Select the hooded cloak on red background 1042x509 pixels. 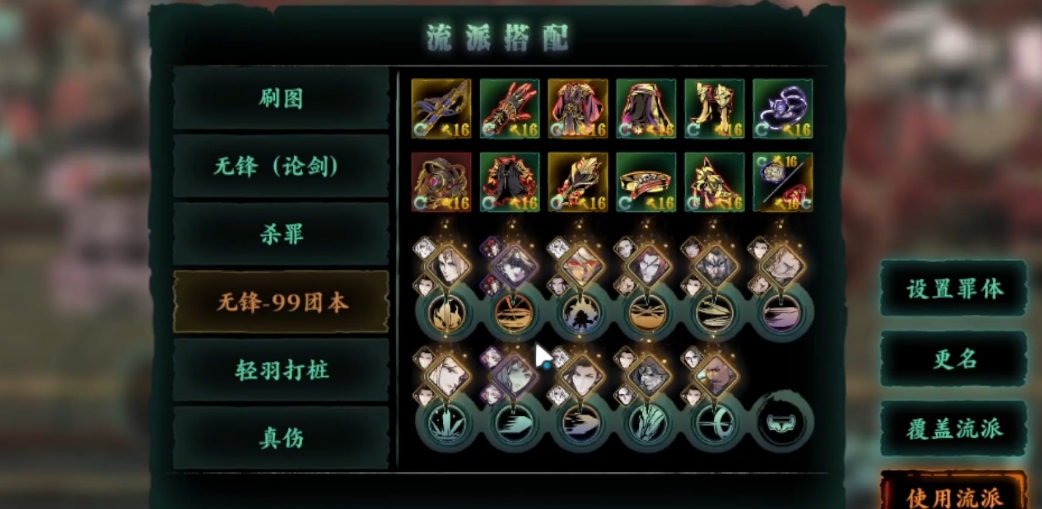point(441,182)
